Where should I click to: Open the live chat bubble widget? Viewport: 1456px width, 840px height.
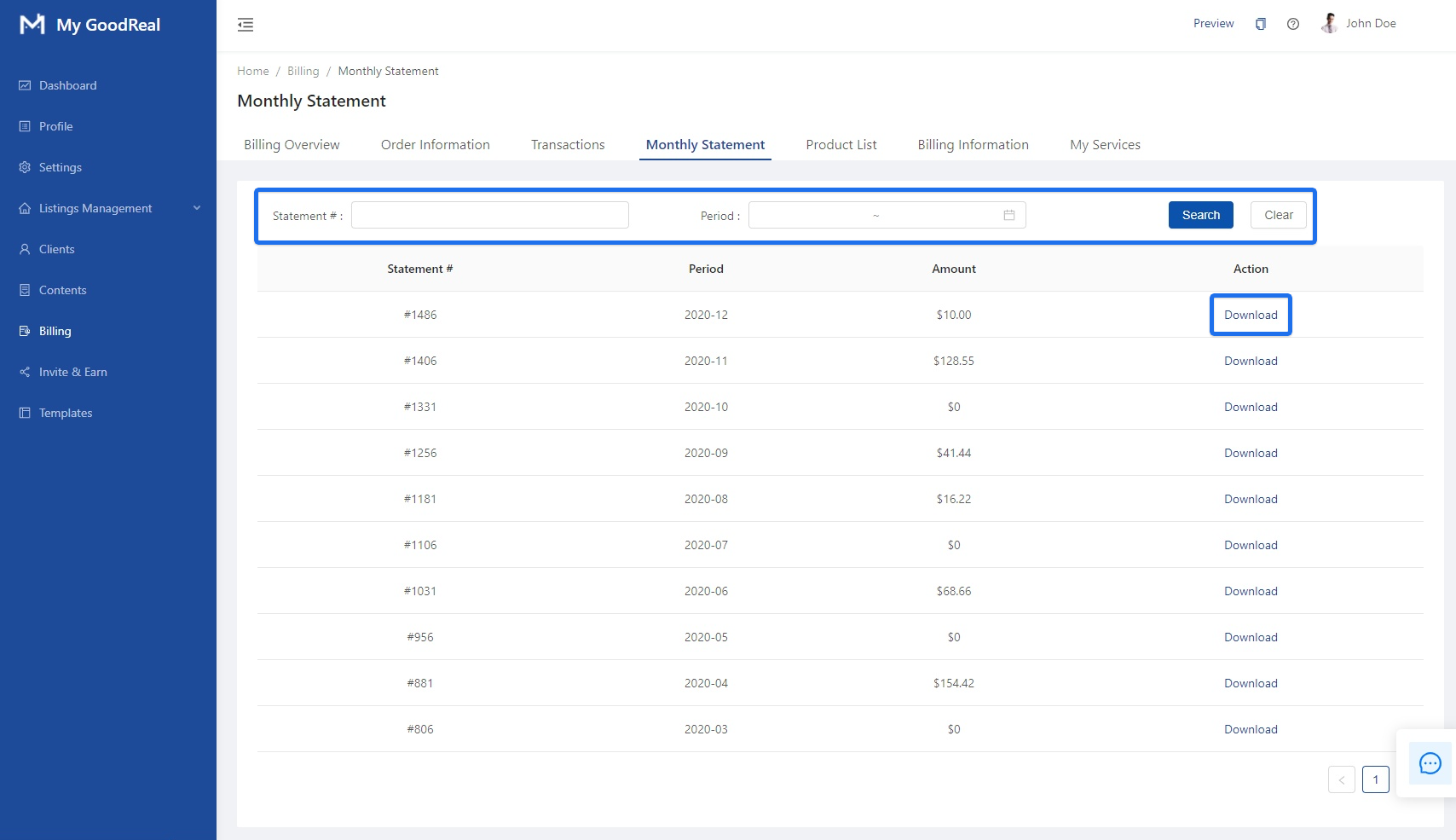coord(1430,763)
